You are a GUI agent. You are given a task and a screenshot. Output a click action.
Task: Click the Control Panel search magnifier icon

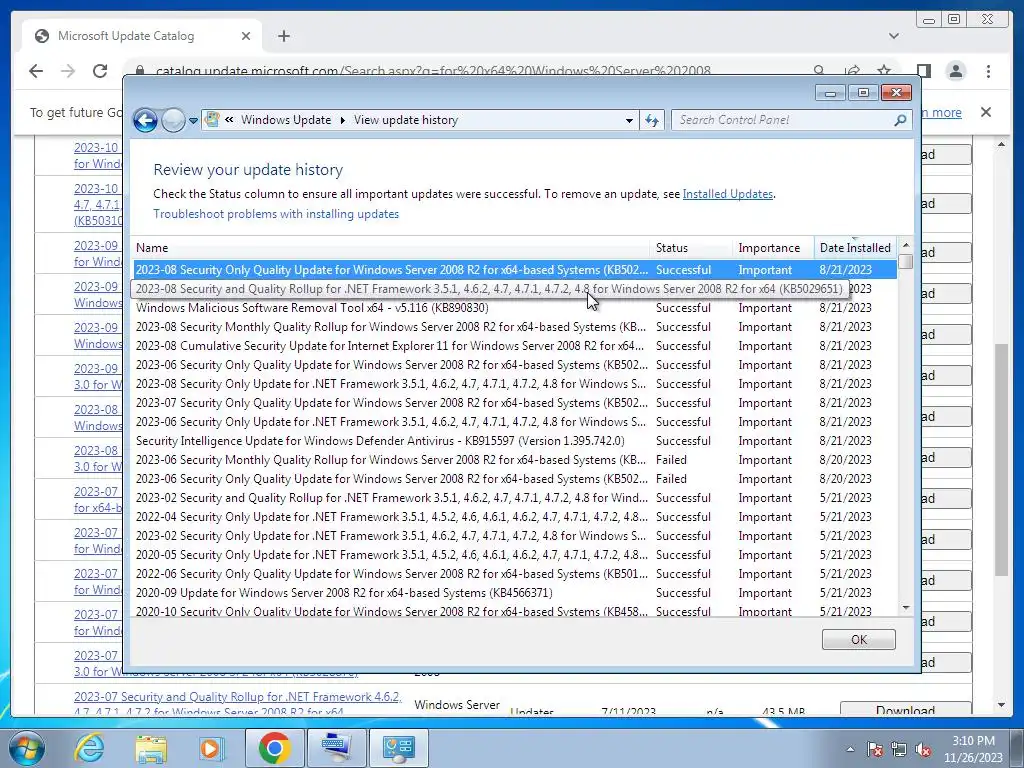tap(901, 120)
